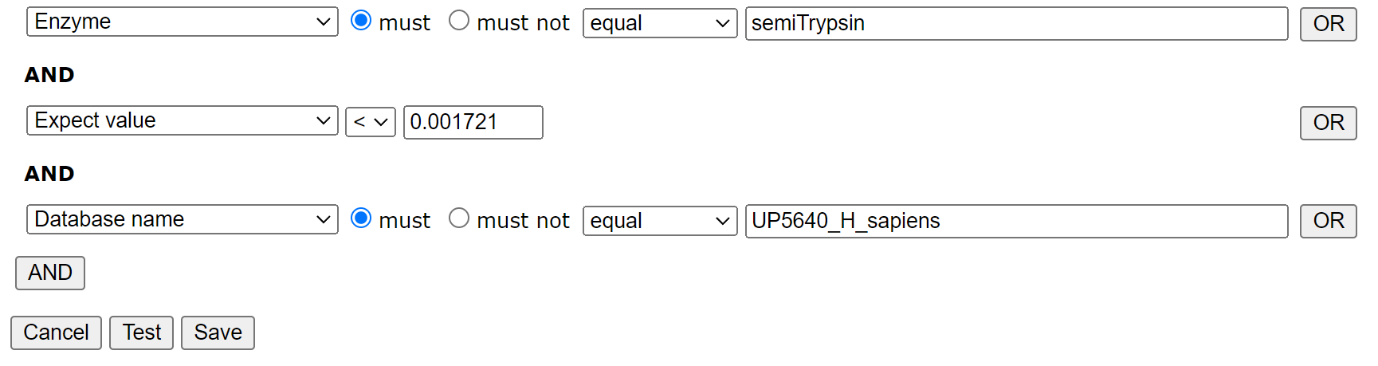Click OR button beside UP5640_H_sapiens field

pos(1328,221)
